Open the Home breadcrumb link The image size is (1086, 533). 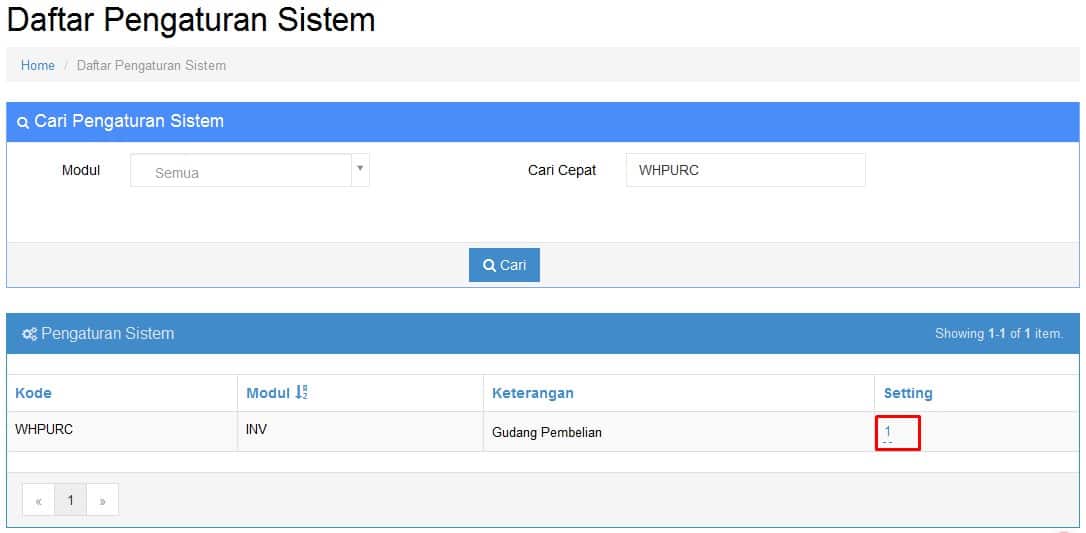pyautogui.click(x=37, y=66)
